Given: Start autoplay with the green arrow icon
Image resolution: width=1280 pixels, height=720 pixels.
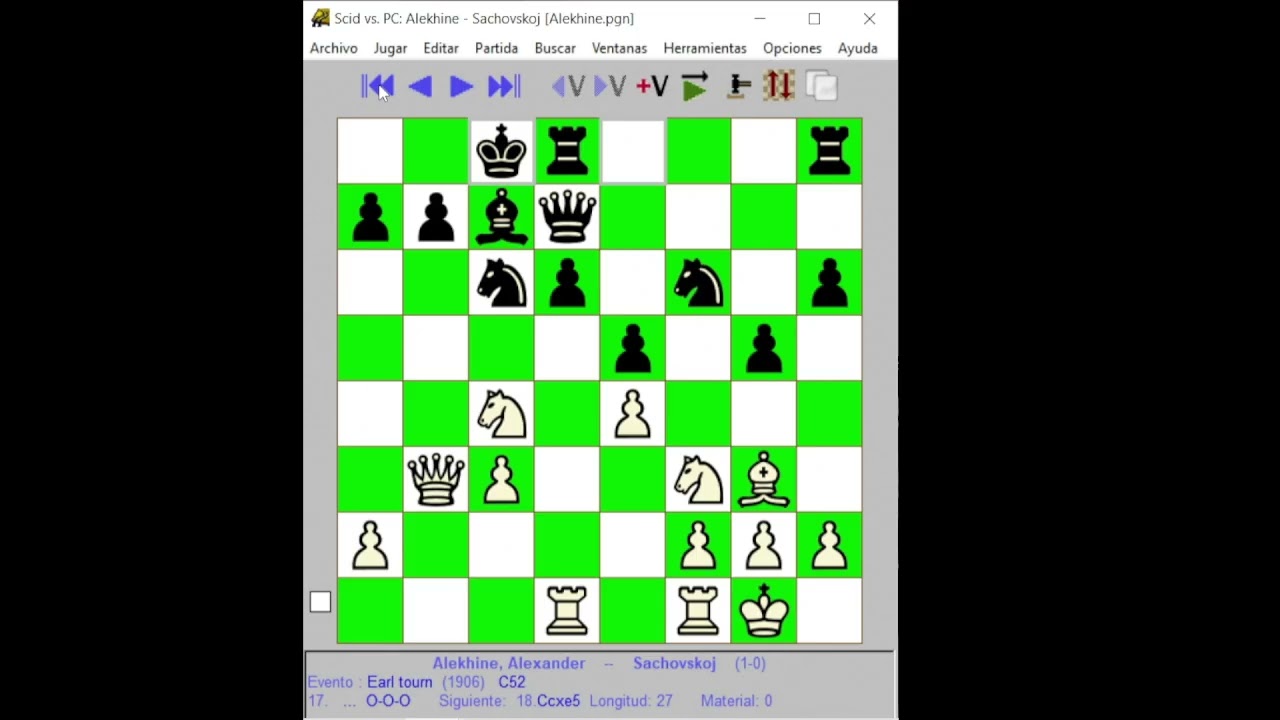Looking at the screenshot, I should (x=695, y=87).
